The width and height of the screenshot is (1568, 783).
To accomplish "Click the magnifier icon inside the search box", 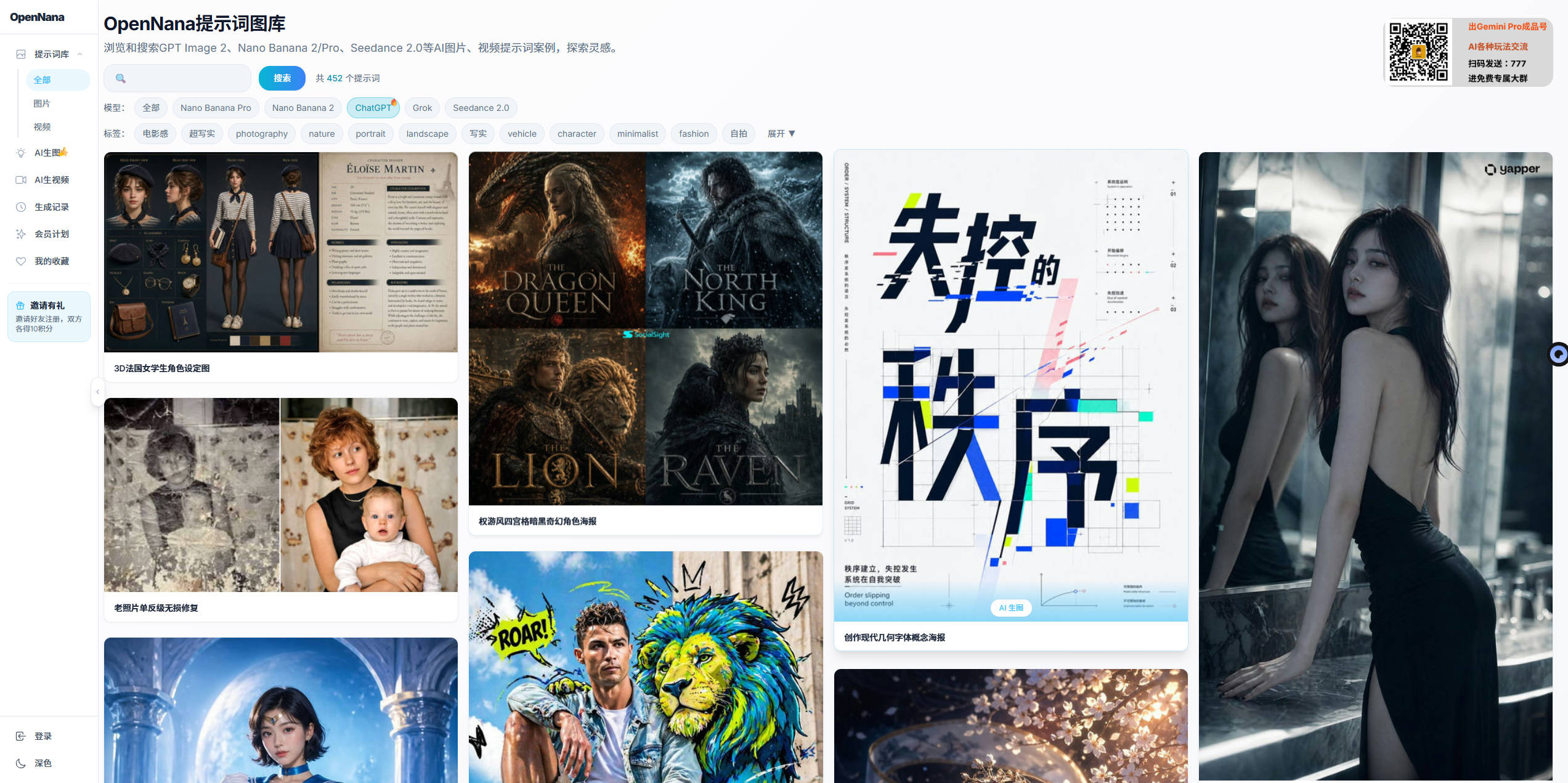I will [x=121, y=78].
